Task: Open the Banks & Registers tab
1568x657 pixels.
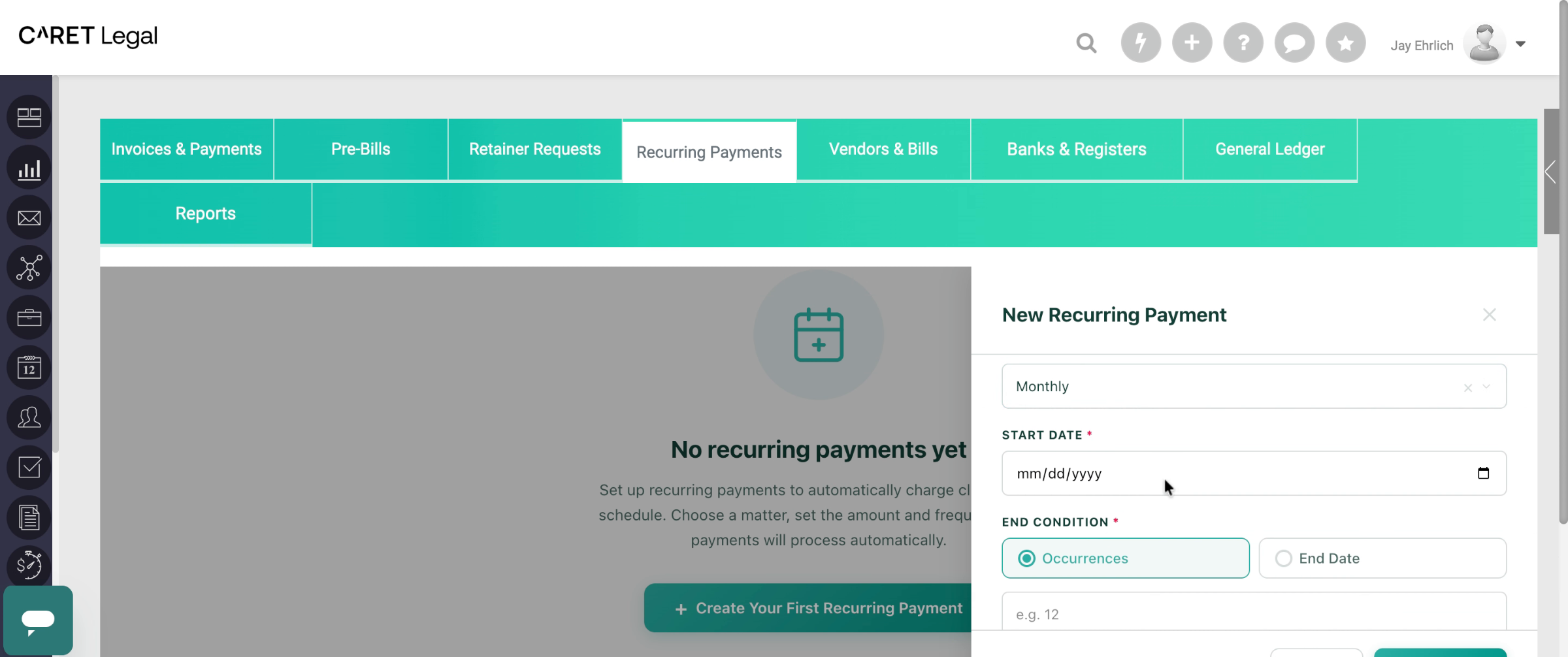Action: (x=1077, y=149)
